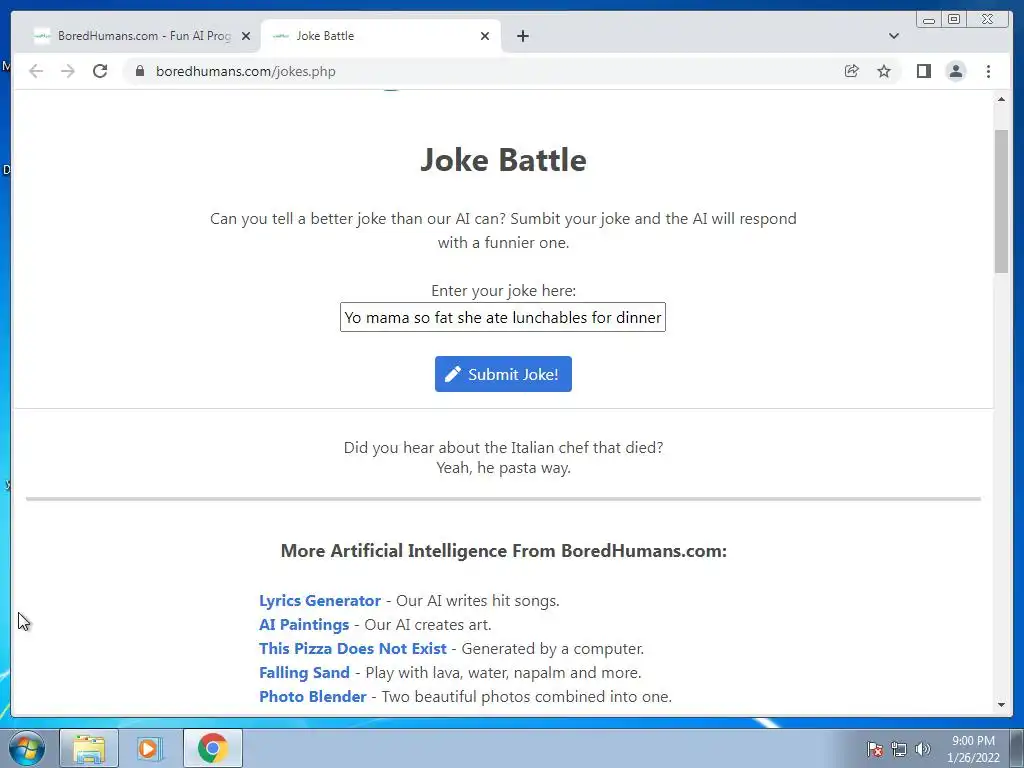View site info via the lock icon
Viewport: 1024px width, 768px height.
139,71
